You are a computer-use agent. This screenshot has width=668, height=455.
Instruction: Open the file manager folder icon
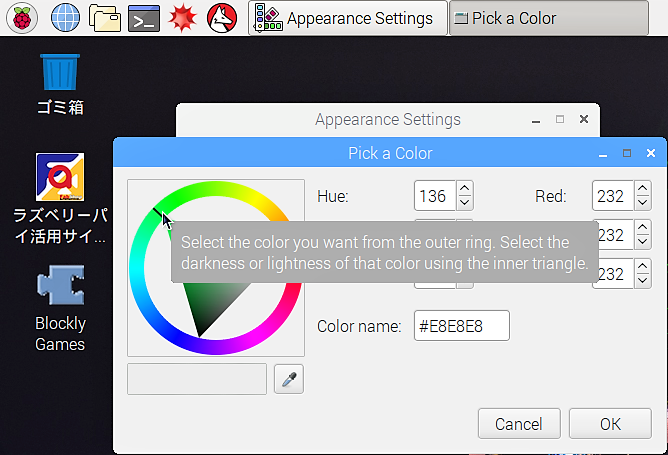click(105, 18)
